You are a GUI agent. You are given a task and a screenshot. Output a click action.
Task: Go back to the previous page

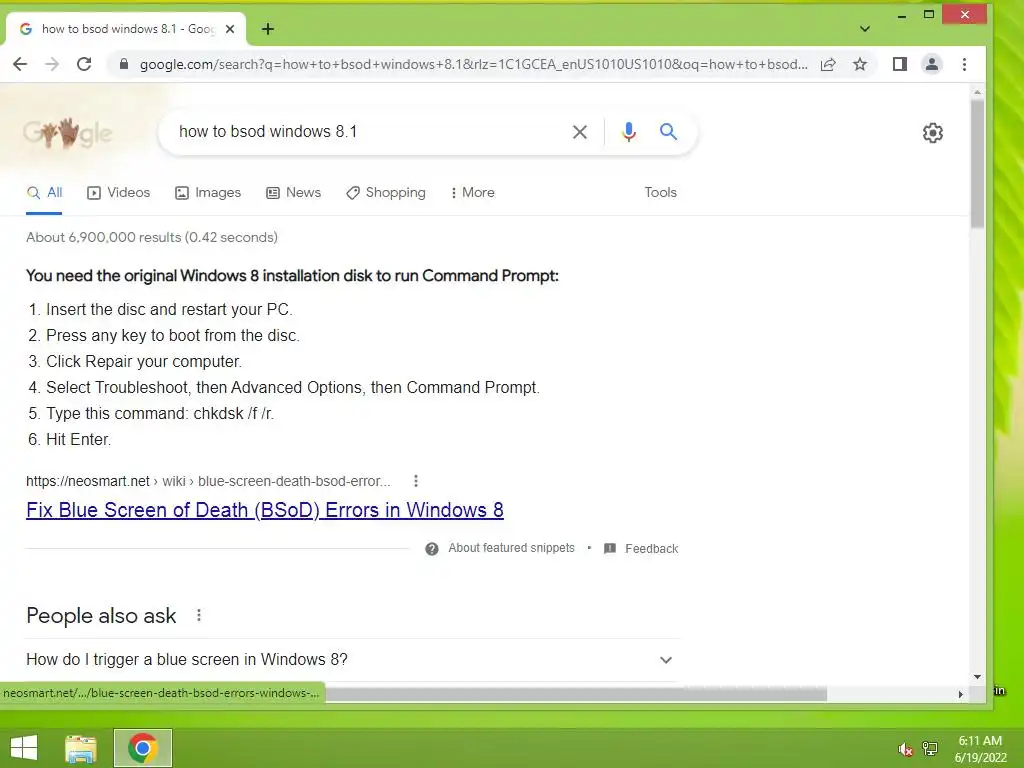tap(20, 64)
